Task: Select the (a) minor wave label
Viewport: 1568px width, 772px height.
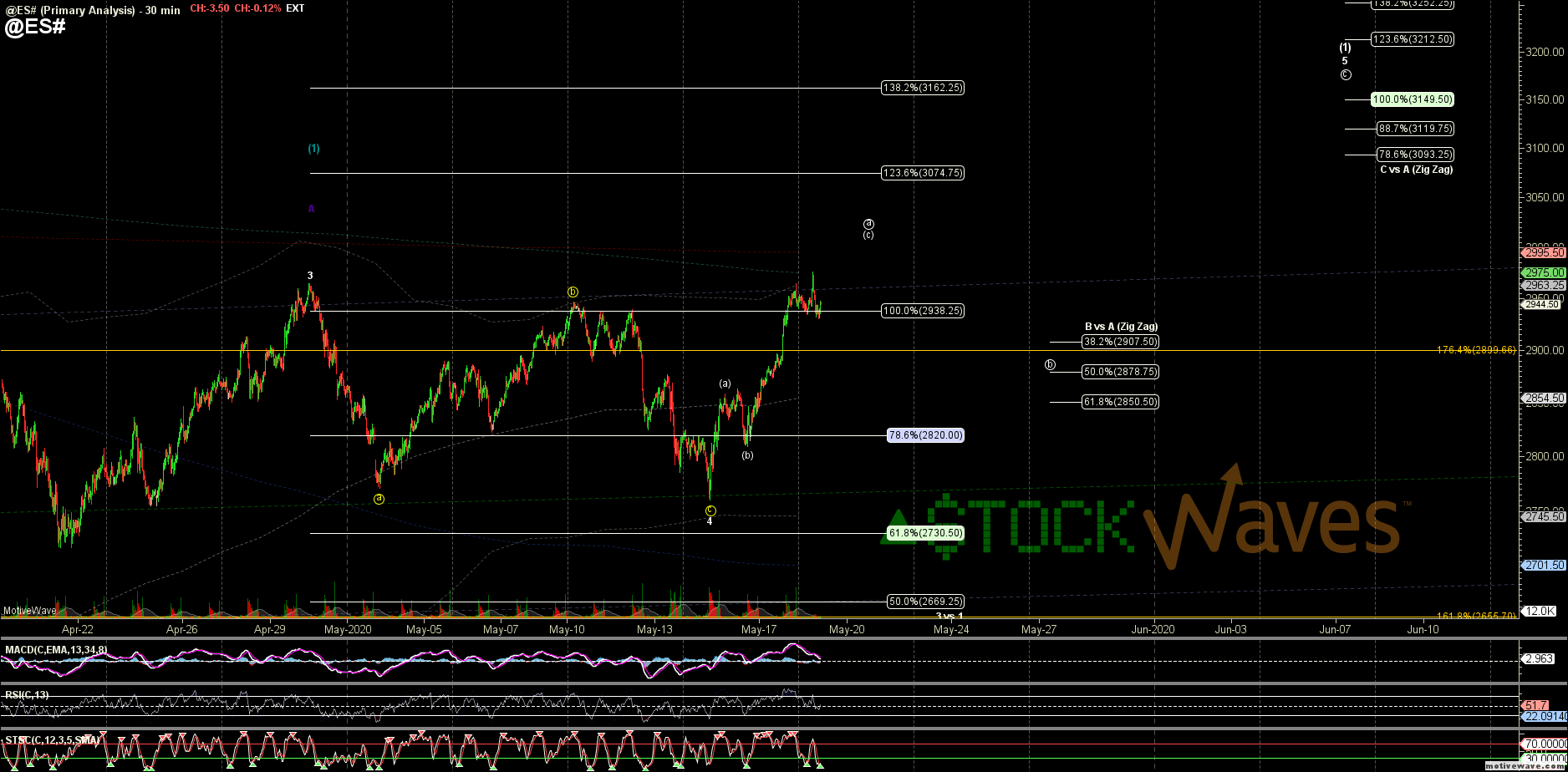Action: click(725, 383)
